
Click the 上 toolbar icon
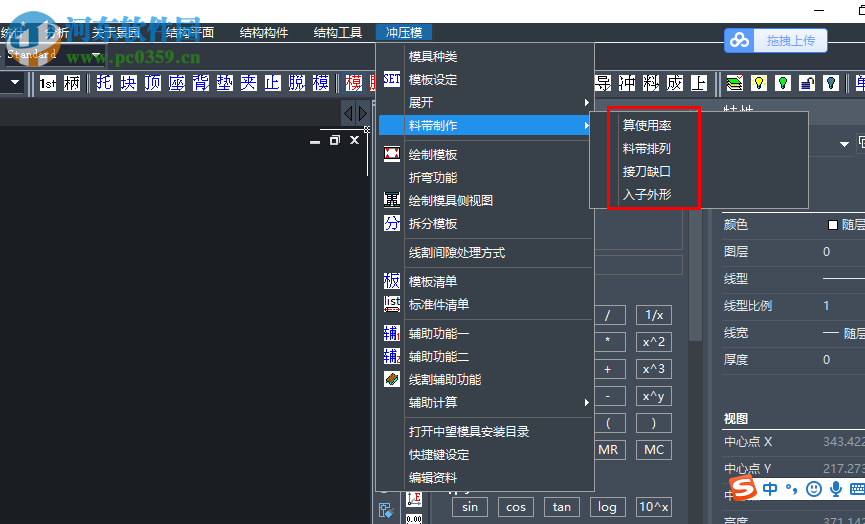(x=699, y=83)
